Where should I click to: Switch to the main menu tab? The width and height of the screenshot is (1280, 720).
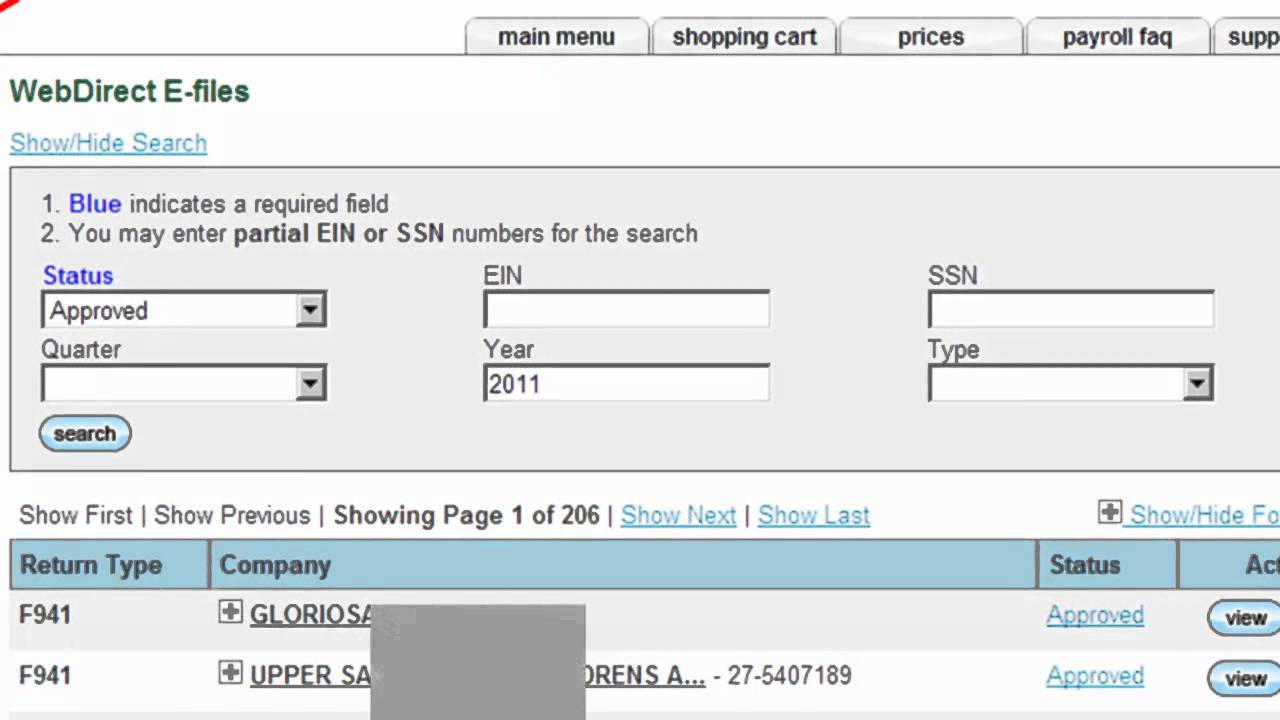pyautogui.click(x=556, y=37)
